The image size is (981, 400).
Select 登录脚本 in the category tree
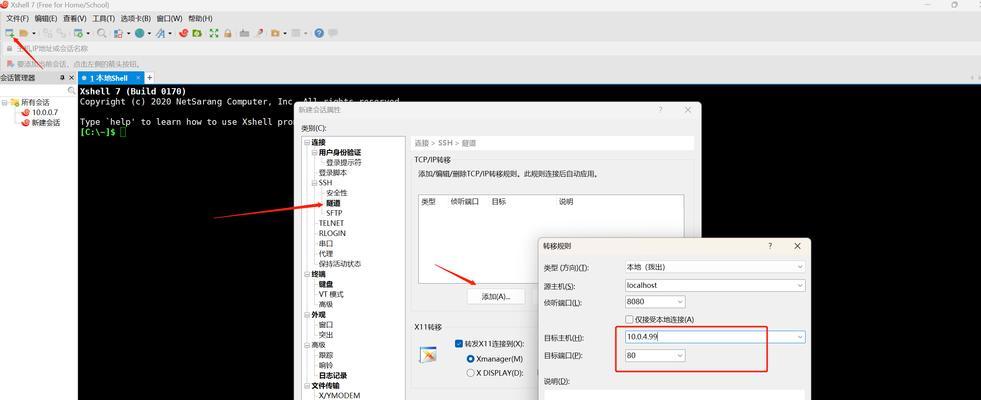[x=333, y=173]
